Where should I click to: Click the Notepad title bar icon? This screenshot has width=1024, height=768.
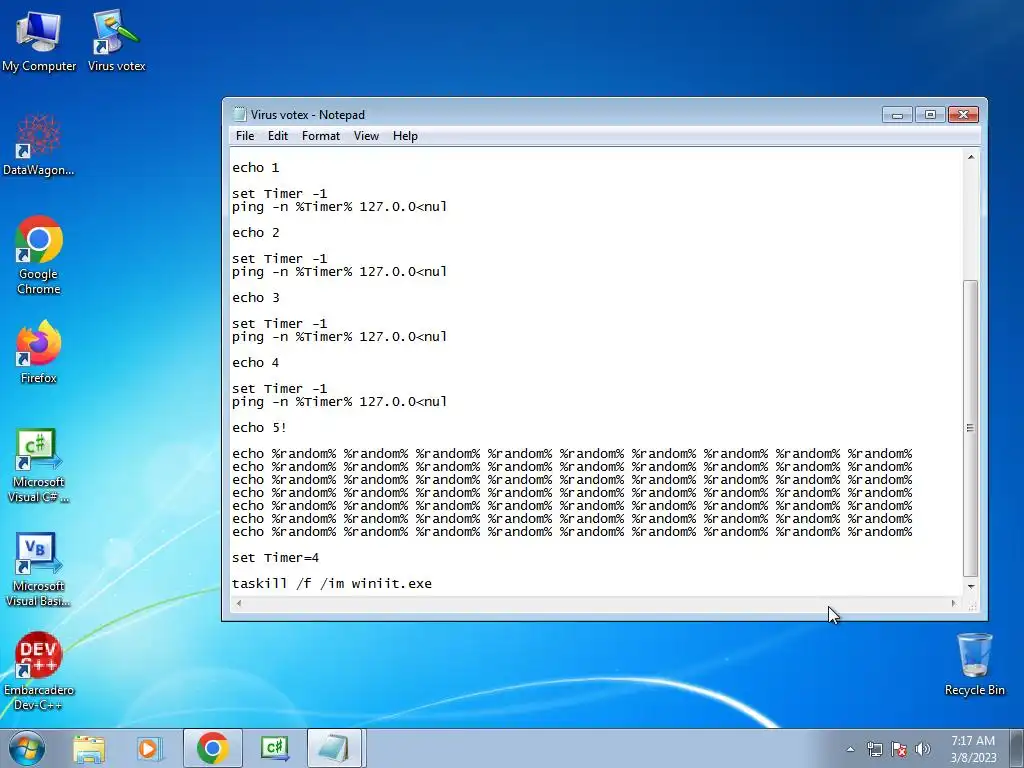(239, 114)
